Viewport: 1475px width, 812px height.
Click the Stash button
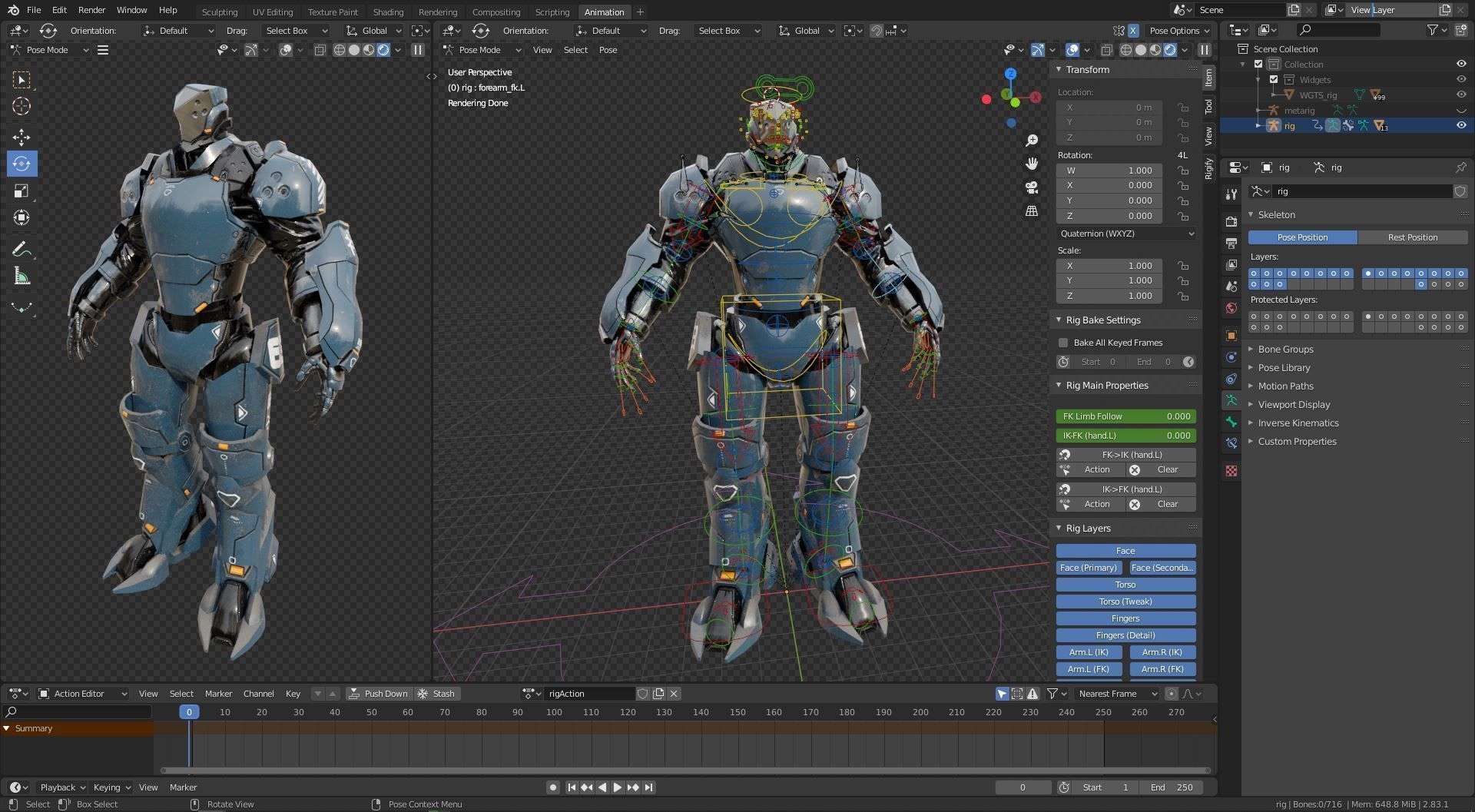(x=436, y=694)
